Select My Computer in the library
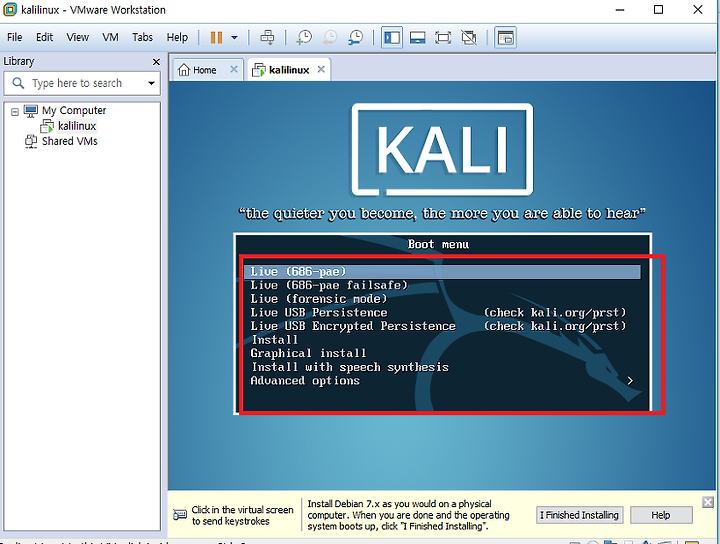The height and width of the screenshot is (544, 720). [x=73, y=111]
